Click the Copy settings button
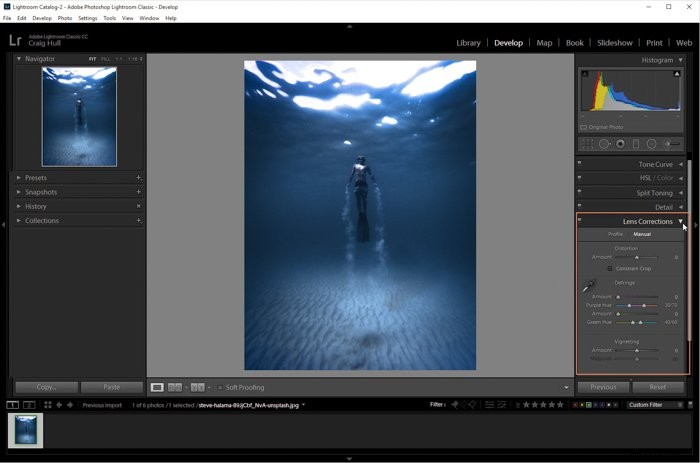 pyautogui.click(x=46, y=387)
